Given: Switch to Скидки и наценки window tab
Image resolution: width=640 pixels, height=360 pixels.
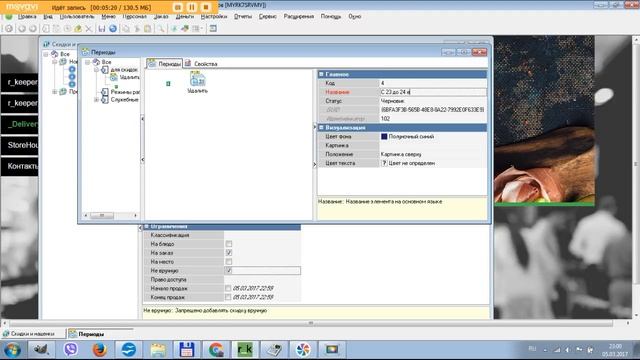Looking at the screenshot, I should tap(33, 334).
